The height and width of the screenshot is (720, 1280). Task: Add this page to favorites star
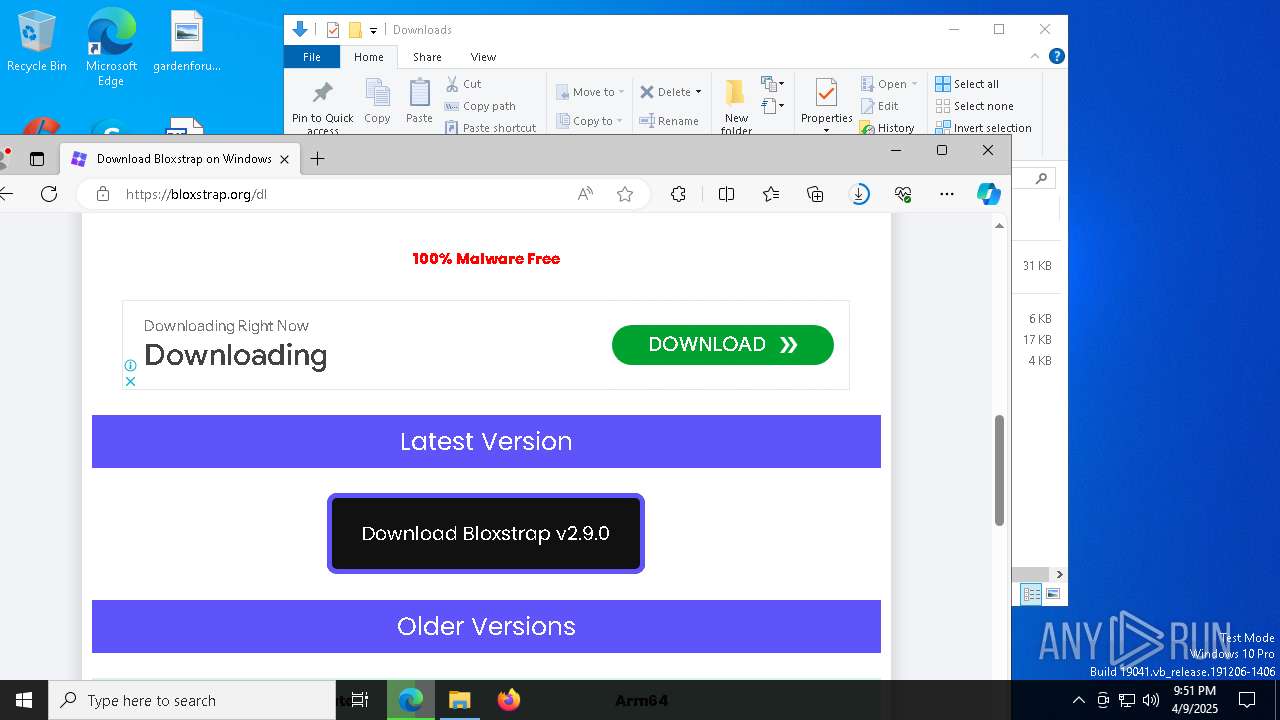coord(625,194)
